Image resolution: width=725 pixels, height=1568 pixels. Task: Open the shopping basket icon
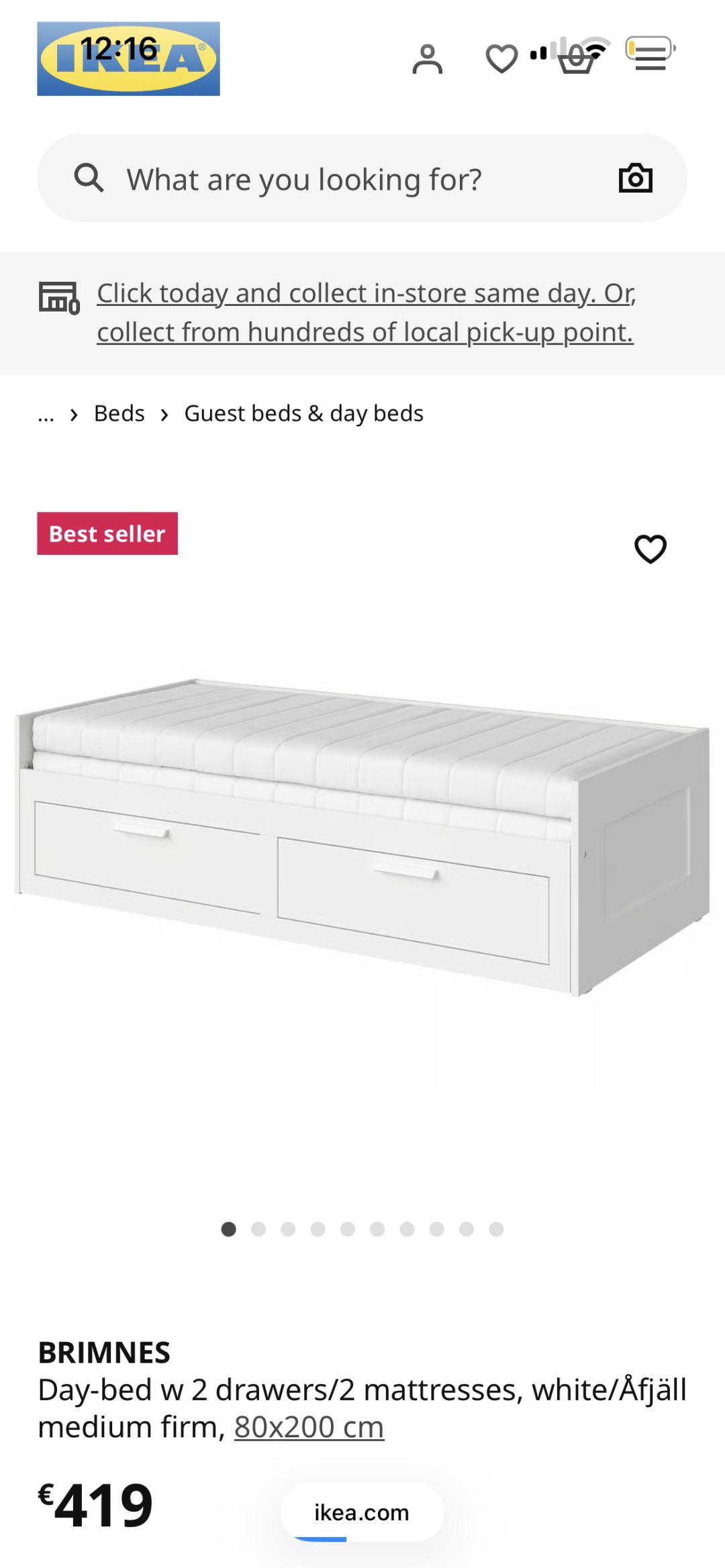pyautogui.click(x=577, y=62)
